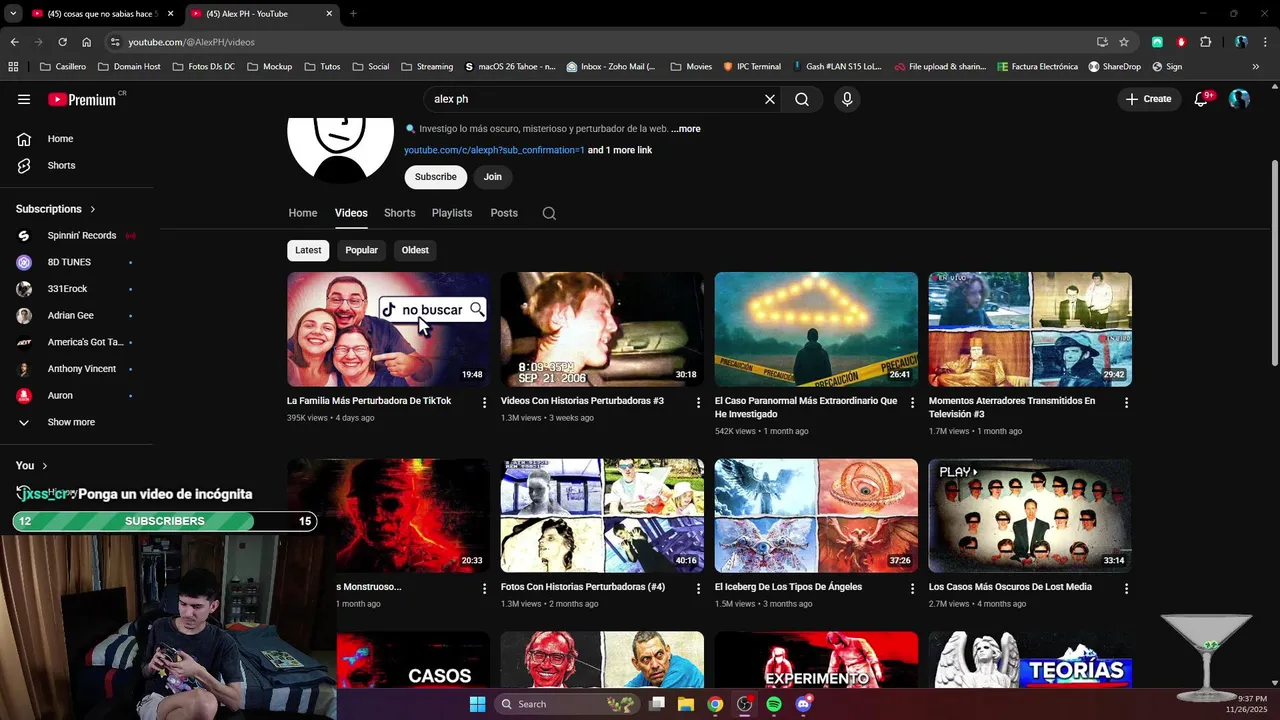
Task: Open options for Fotos Con Historias Perturbadoras (#4)
Action: [x=699, y=588]
